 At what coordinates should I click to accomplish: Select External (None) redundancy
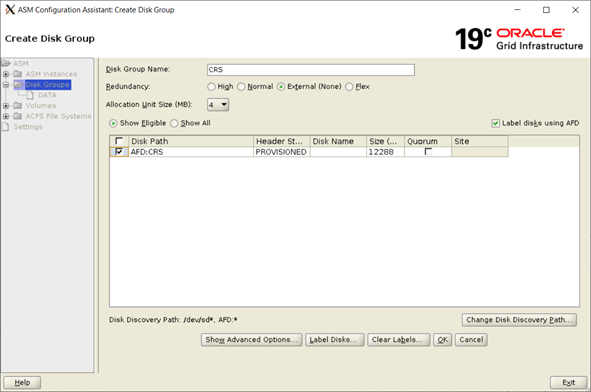281,87
